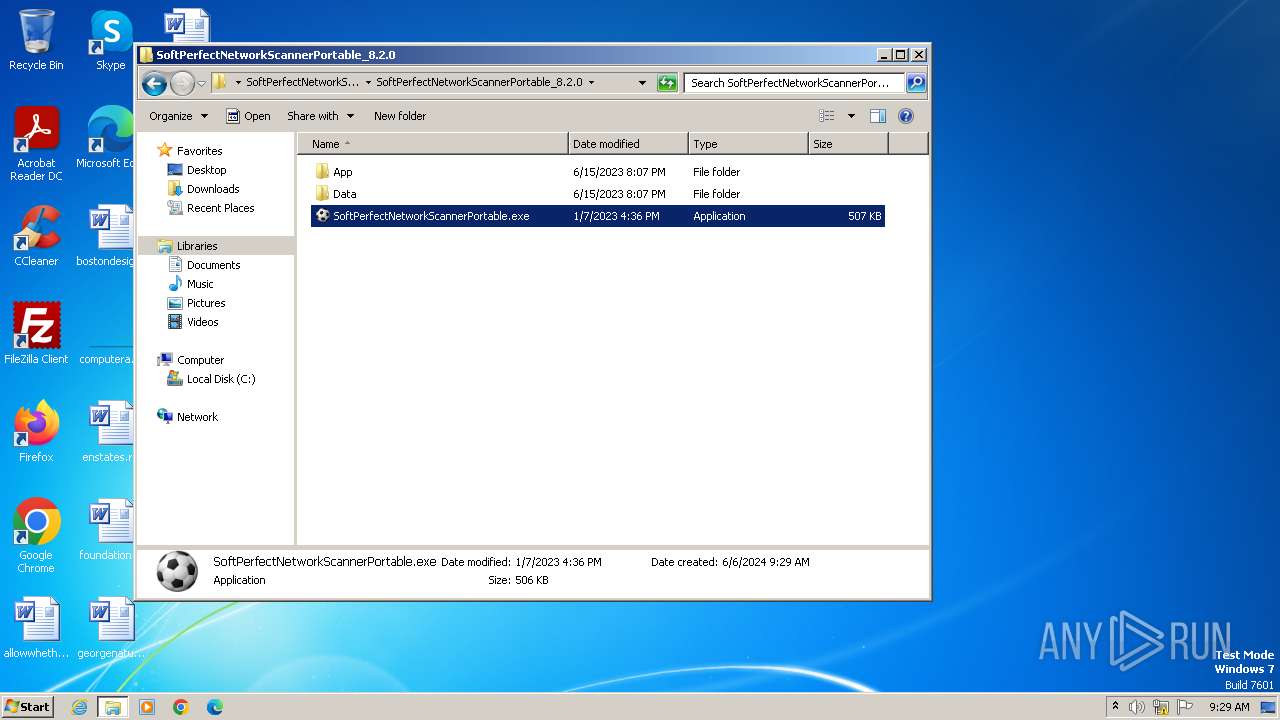Viewport: 1280px width, 720px height.
Task: Select the Data folder
Action: (344, 194)
